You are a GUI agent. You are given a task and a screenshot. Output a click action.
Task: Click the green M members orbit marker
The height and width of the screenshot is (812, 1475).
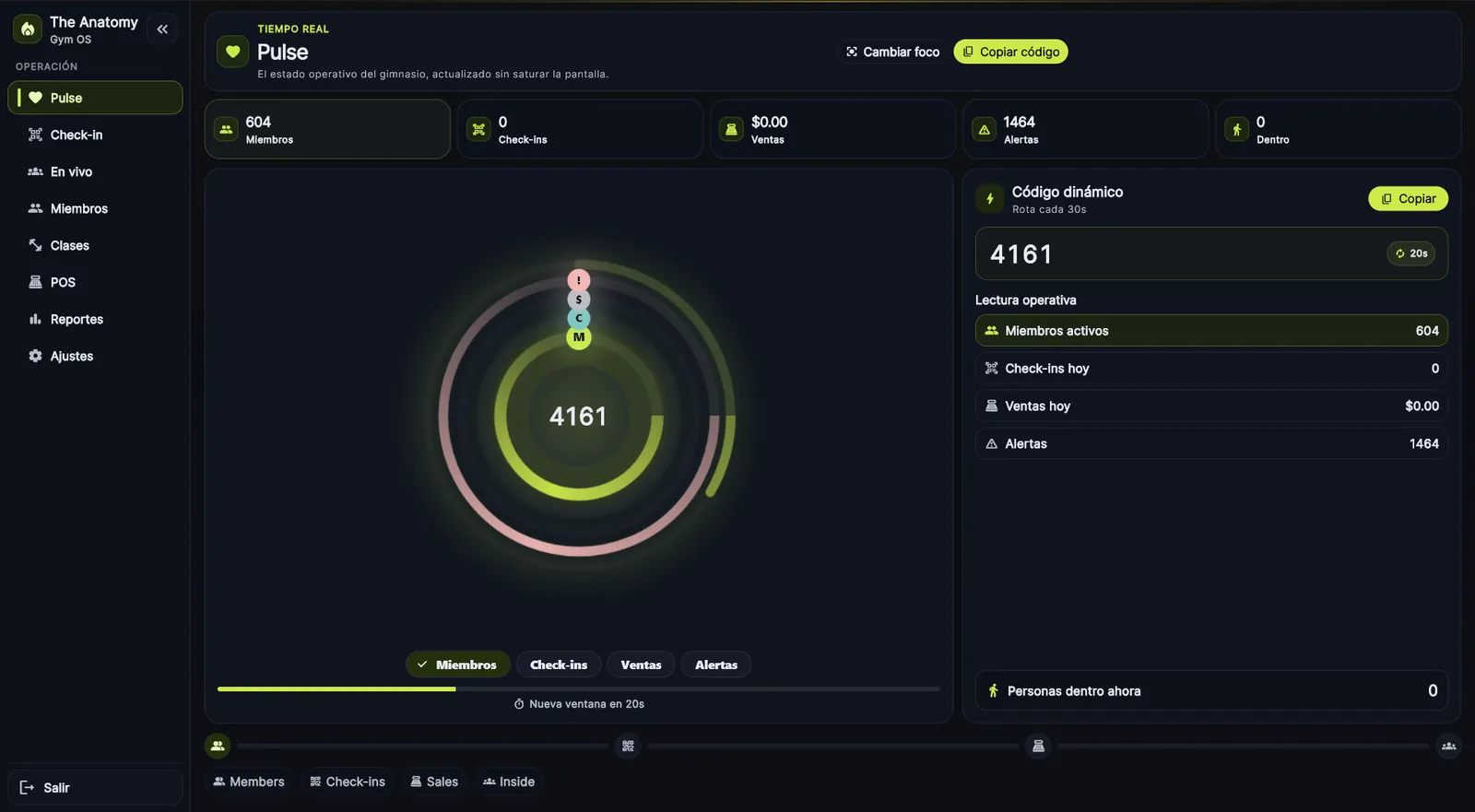(578, 337)
